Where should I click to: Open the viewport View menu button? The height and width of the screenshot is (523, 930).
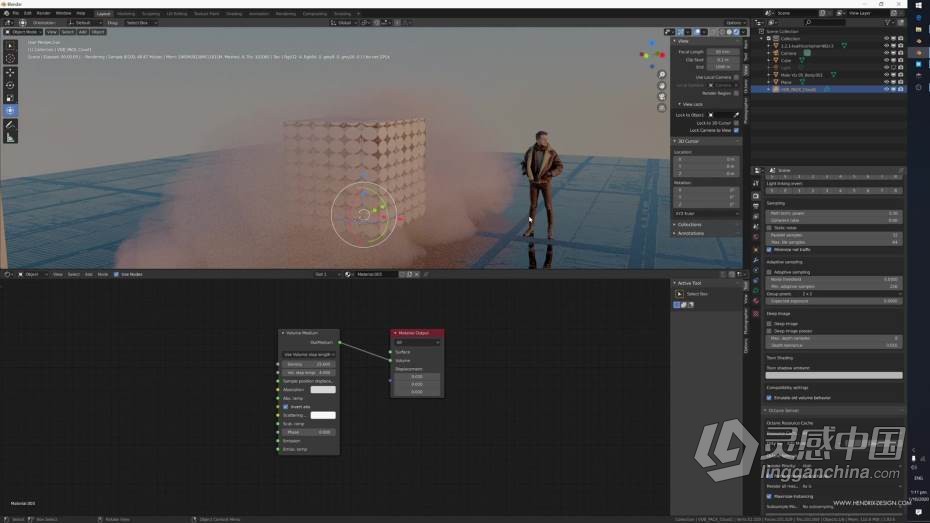coord(52,32)
